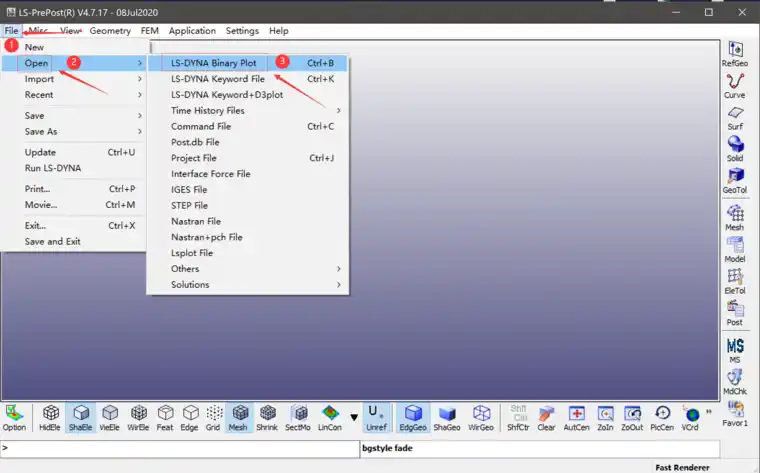Click the WirGeo wireframe geometry icon
The width and height of the screenshot is (760, 473).
click(481, 418)
